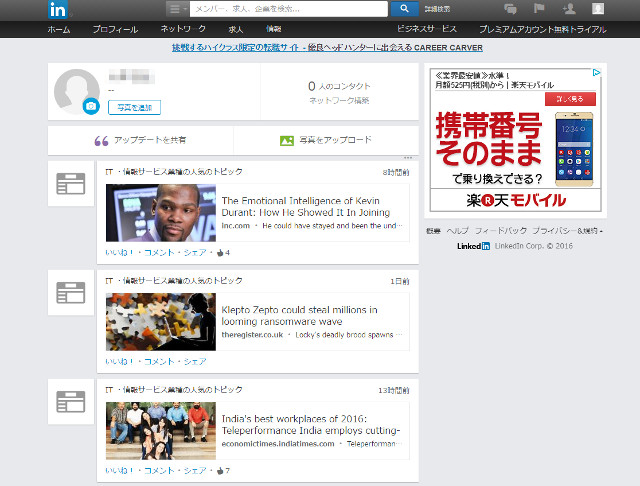Image resolution: width=640 pixels, height=486 pixels.
Task: Open the Klepto Zepto ransomware headline
Action: [299, 315]
